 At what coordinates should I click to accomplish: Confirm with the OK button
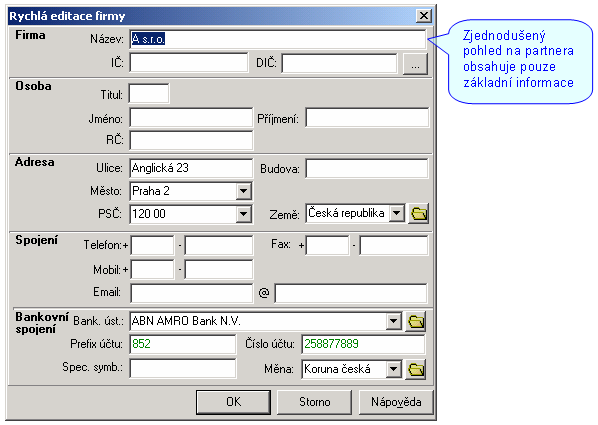233,402
